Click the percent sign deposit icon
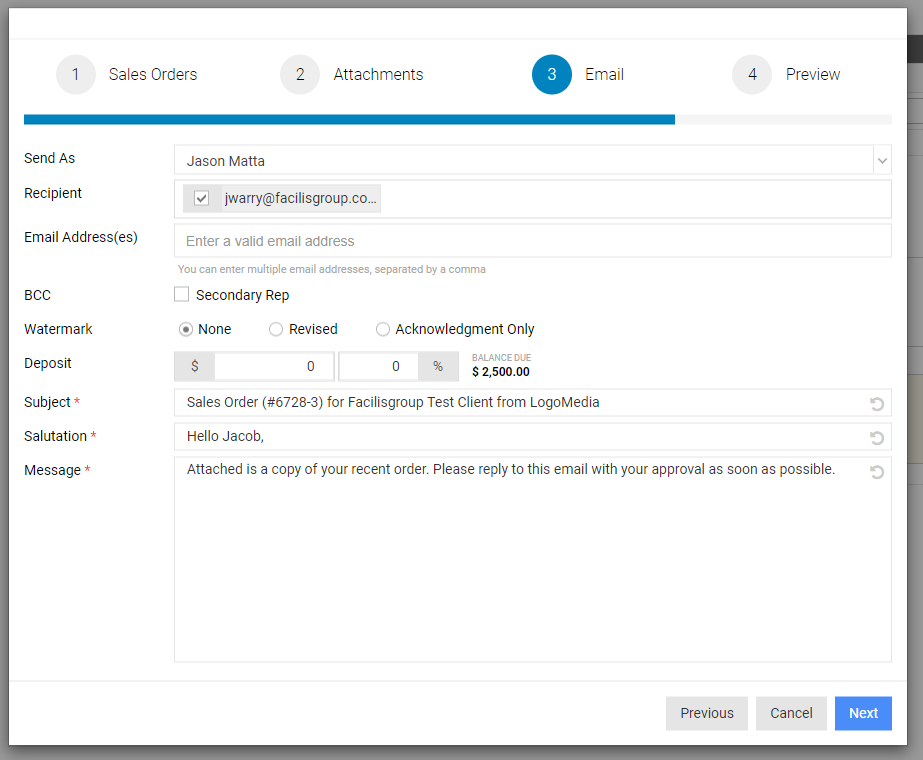Viewport: 923px width, 760px height. tap(438, 366)
